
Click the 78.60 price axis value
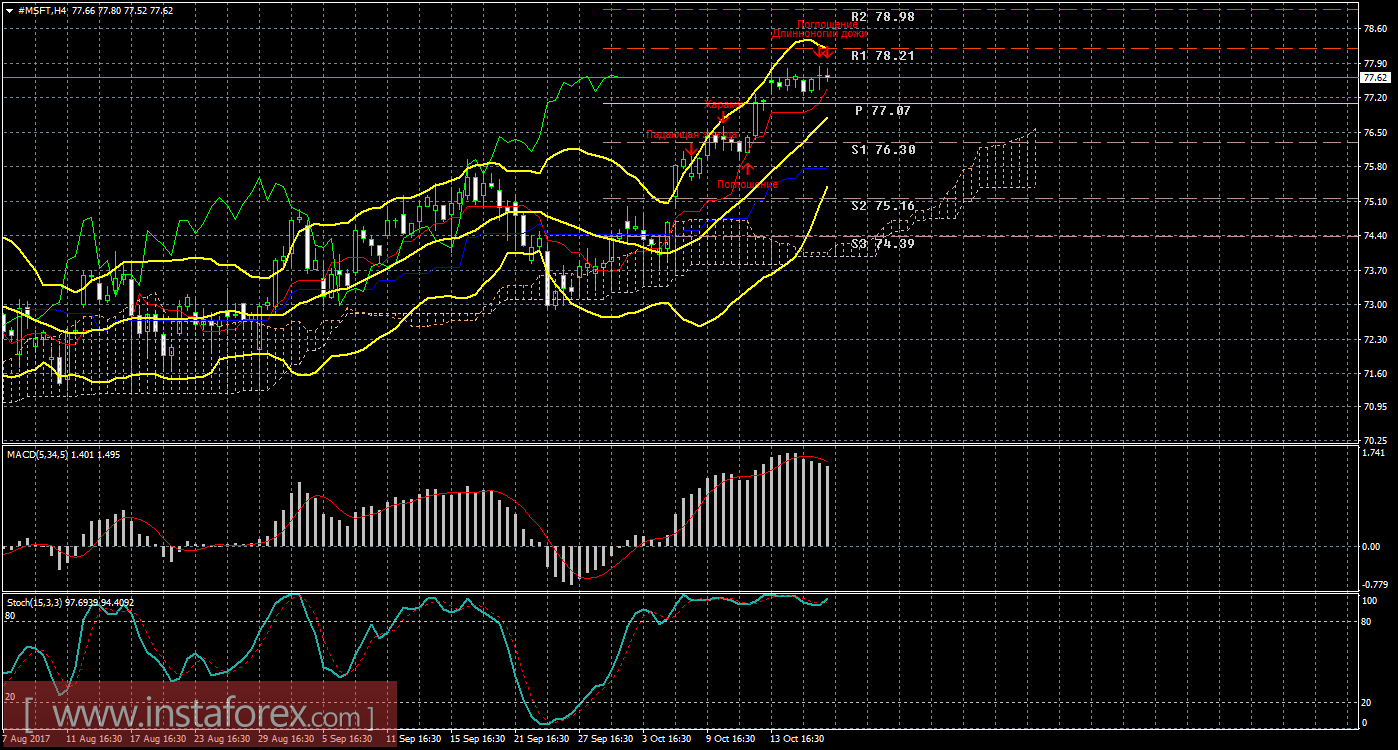(1376, 28)
